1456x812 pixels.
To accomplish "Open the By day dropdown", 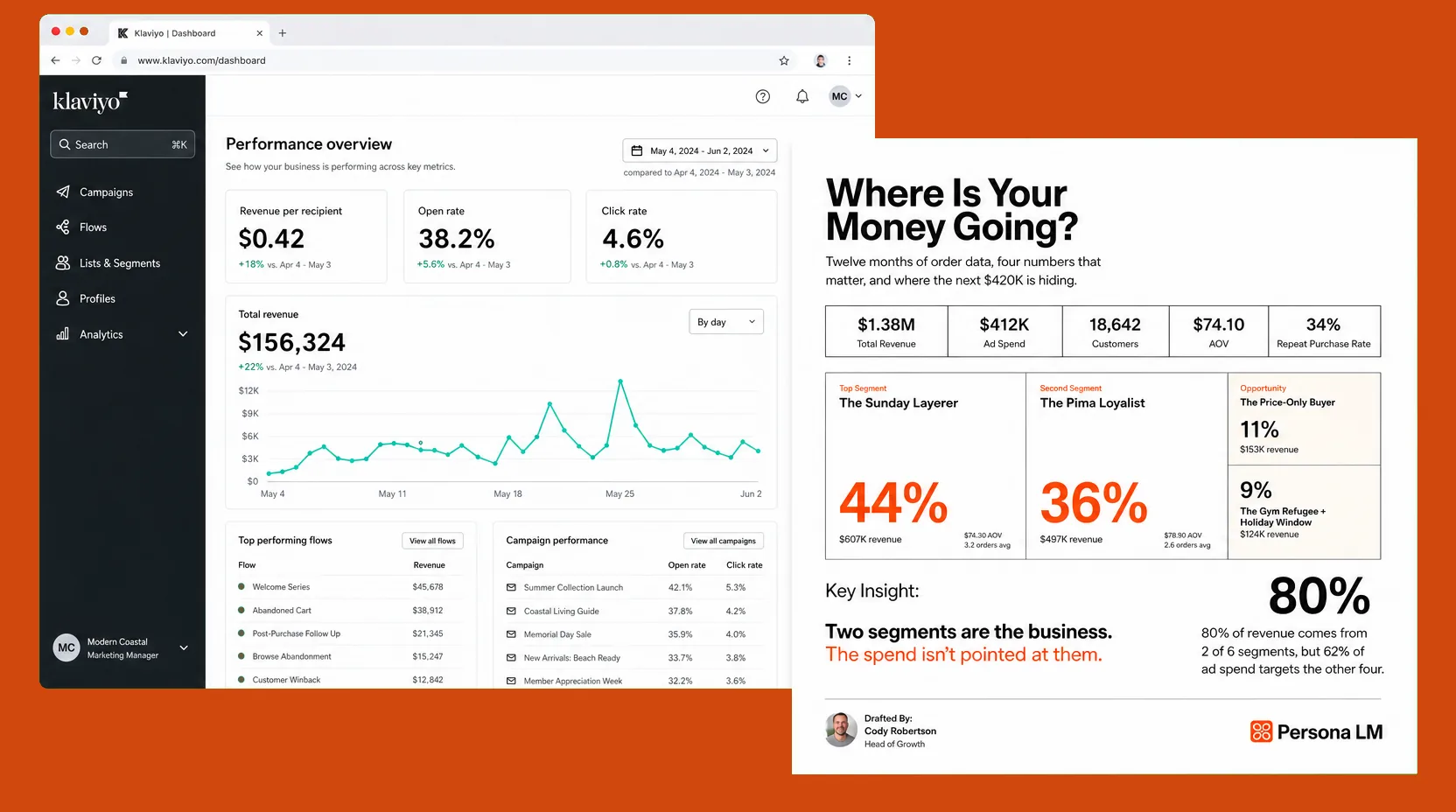I will [x=726, y=322].
